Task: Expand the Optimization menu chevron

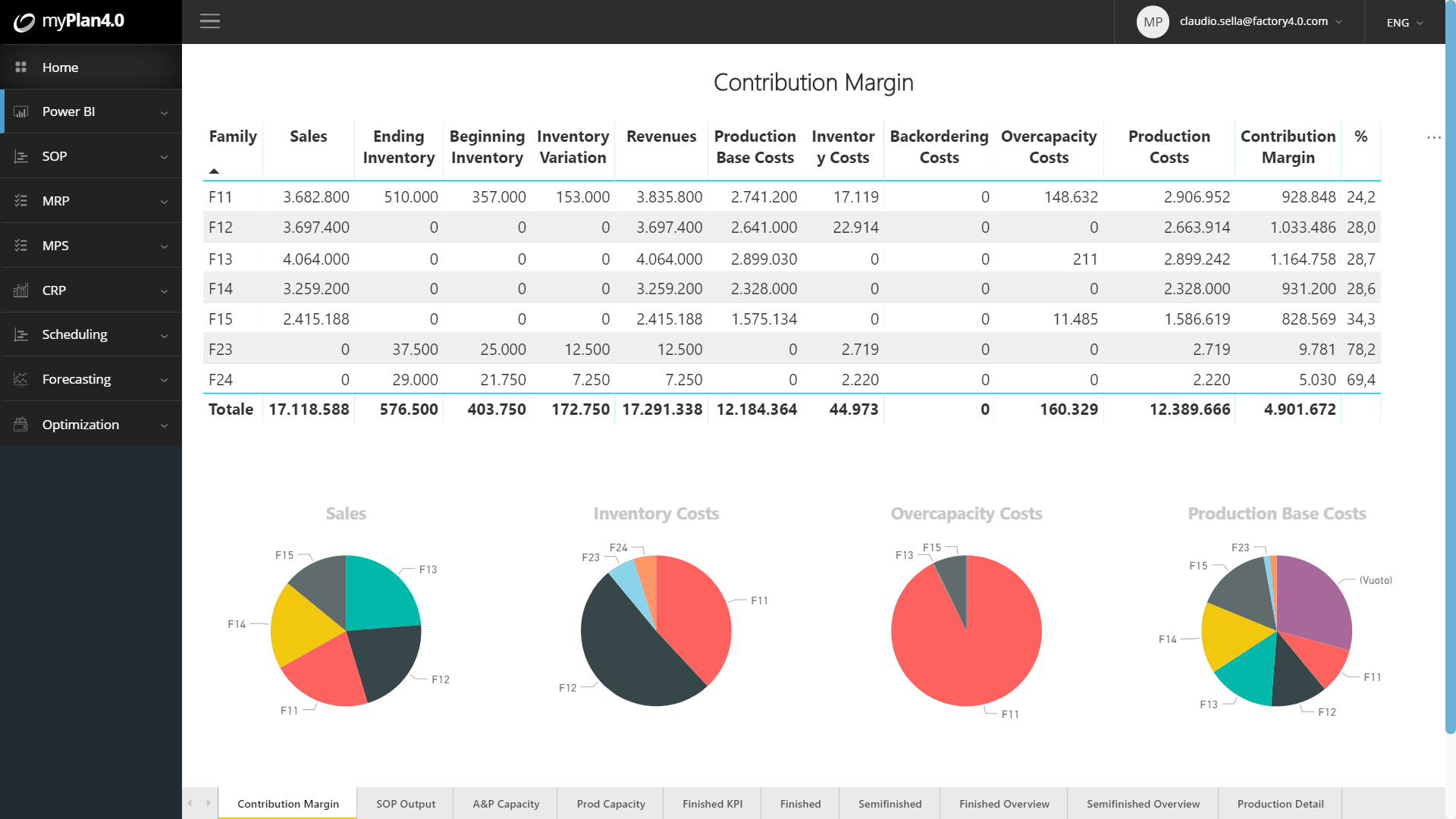Action: pyautogui.click(x=165, y=425)
